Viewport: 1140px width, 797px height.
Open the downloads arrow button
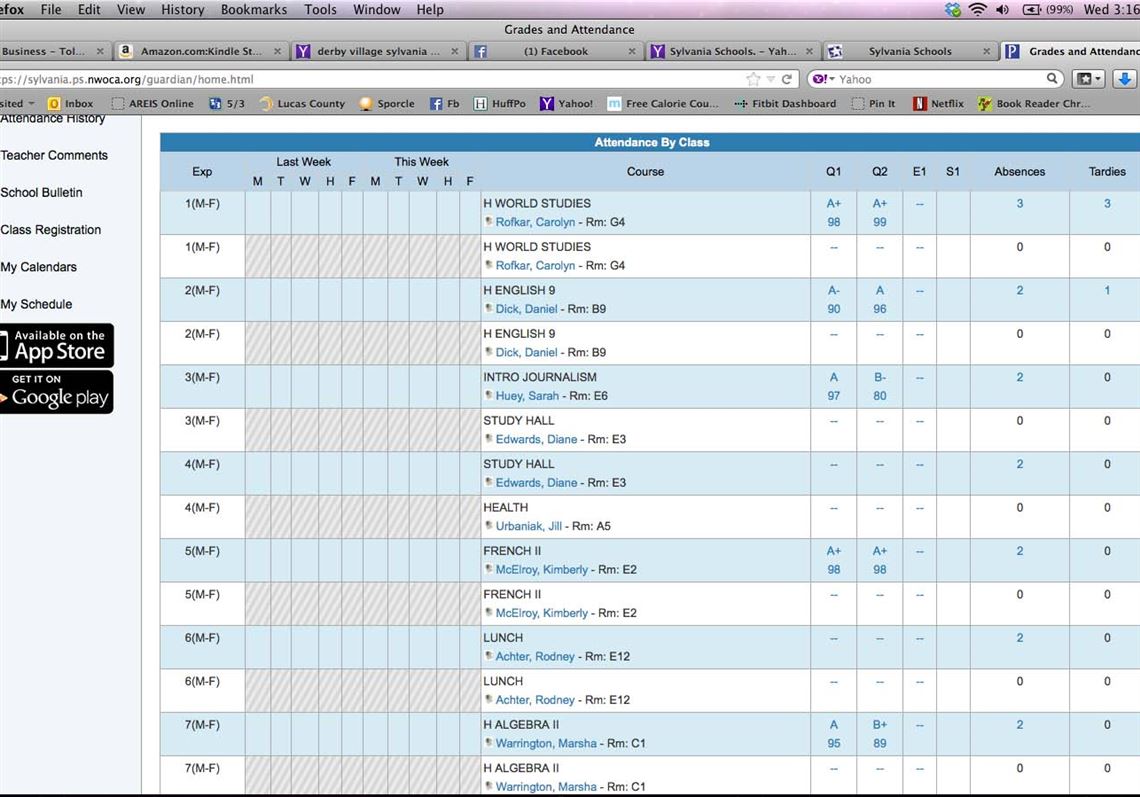(x=1125, y=79)
